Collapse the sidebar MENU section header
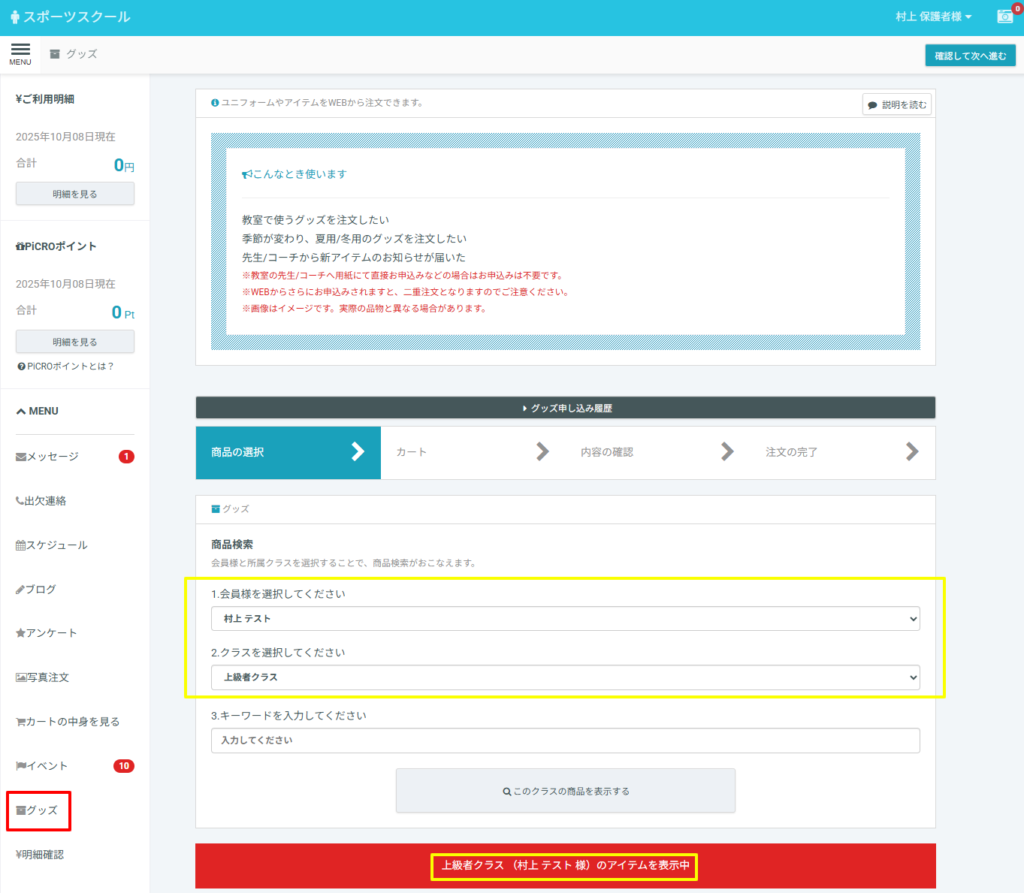This screenshot has height=893, width=1024. pos(38,411)
